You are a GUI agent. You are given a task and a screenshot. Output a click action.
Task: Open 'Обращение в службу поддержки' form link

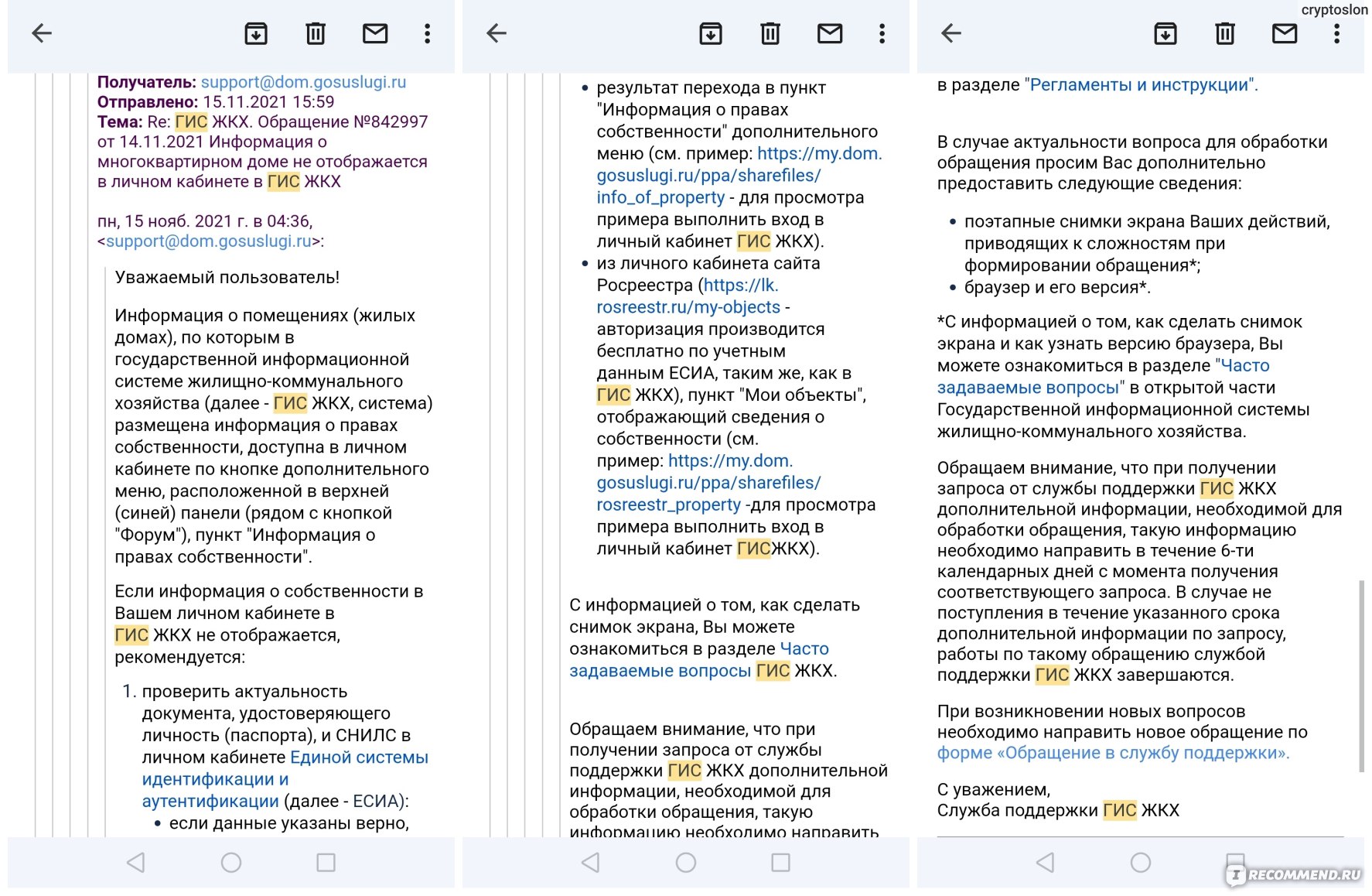1113,753
